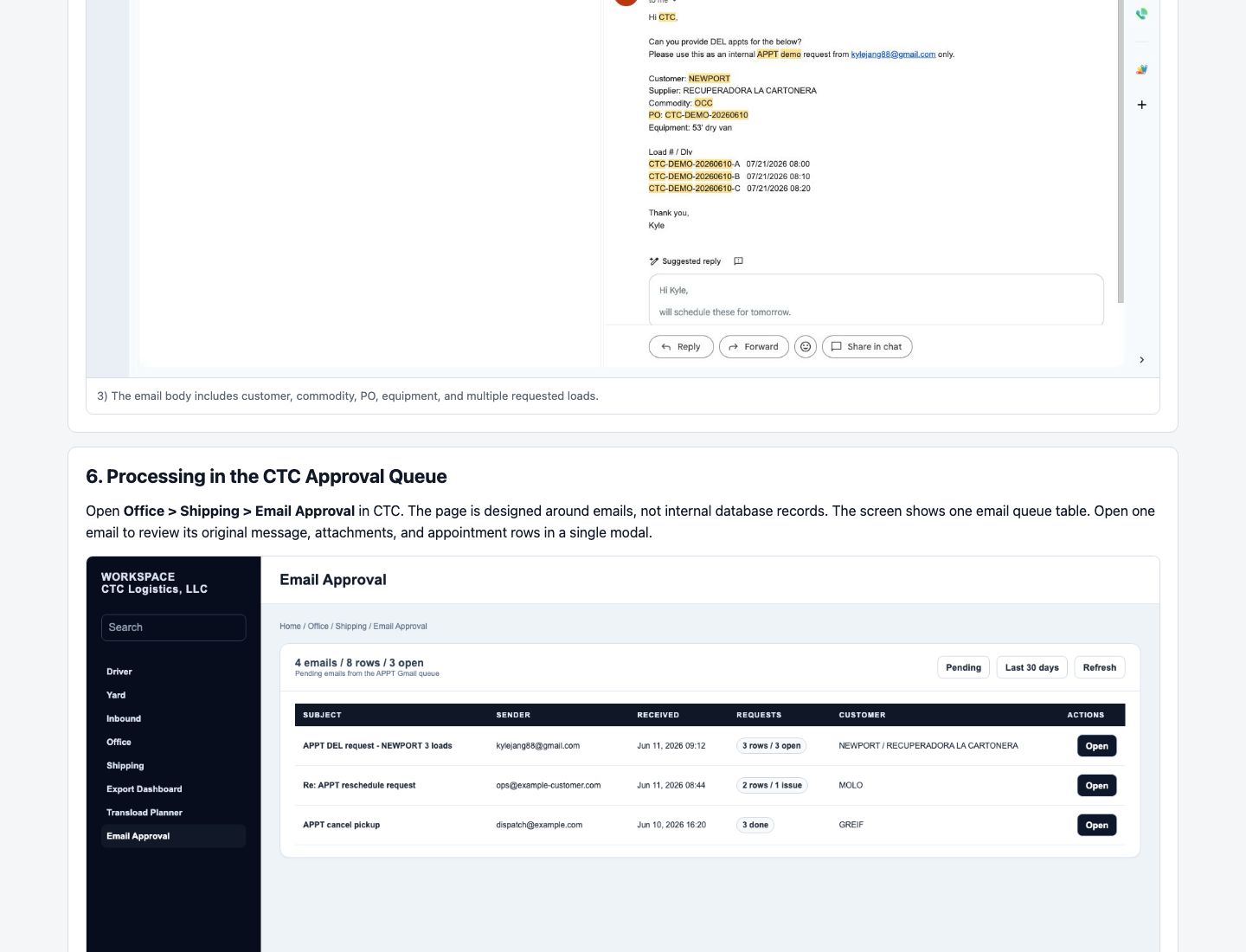Open the APPT cancel pickup email
Screen dimensions: 1246x952
[x=1096, y=826]
